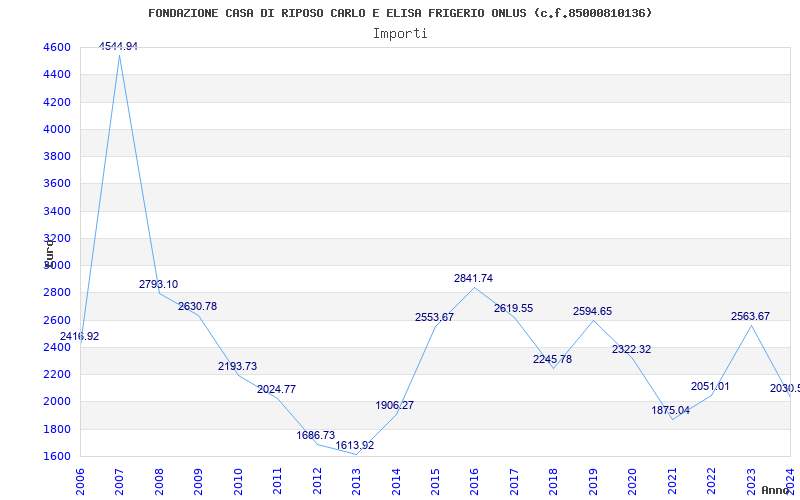Select data label 1686.73
The image size is (800, 500).
[x=316, y=436]
